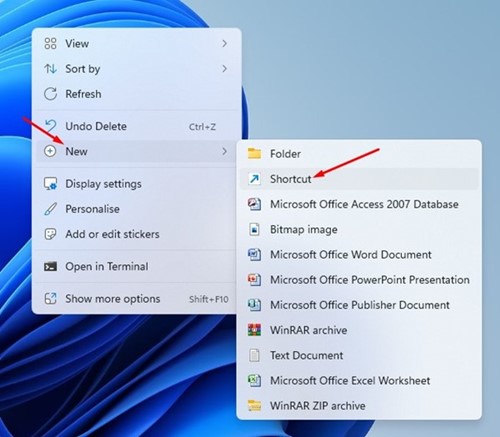Image resolution: width=500 pixels, height=437 pixels.
Task: Click the WinRAR archive books icon
Action: click(x=255, y=330)
